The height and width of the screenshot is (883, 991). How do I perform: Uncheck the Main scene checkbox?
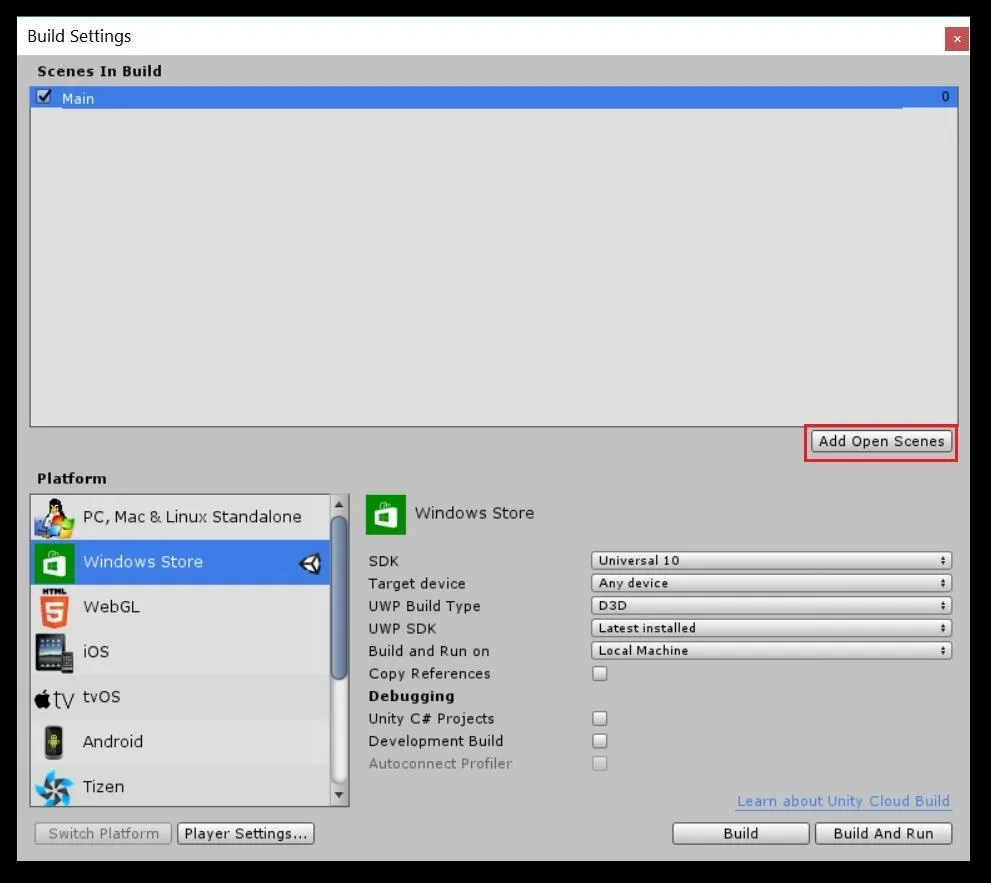(x=44, y=97)
